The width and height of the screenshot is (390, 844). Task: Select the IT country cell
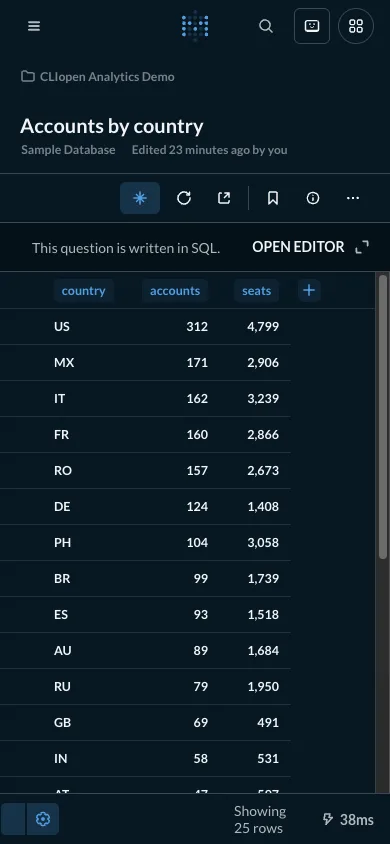click(x=60, y=398)
